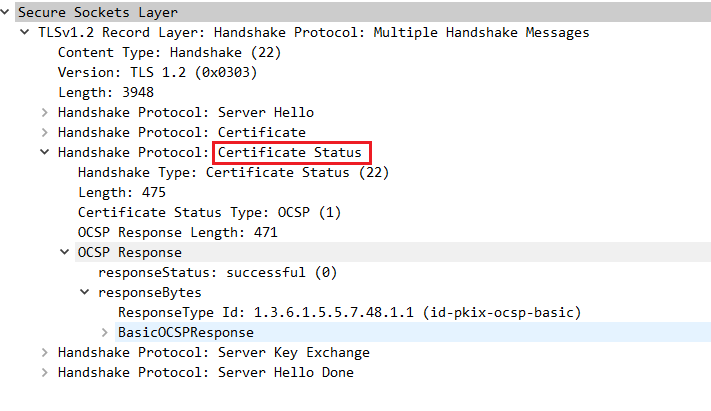Select Server Hello Done row text
This screenshot has height=411, width=711.
click(206, 372)
